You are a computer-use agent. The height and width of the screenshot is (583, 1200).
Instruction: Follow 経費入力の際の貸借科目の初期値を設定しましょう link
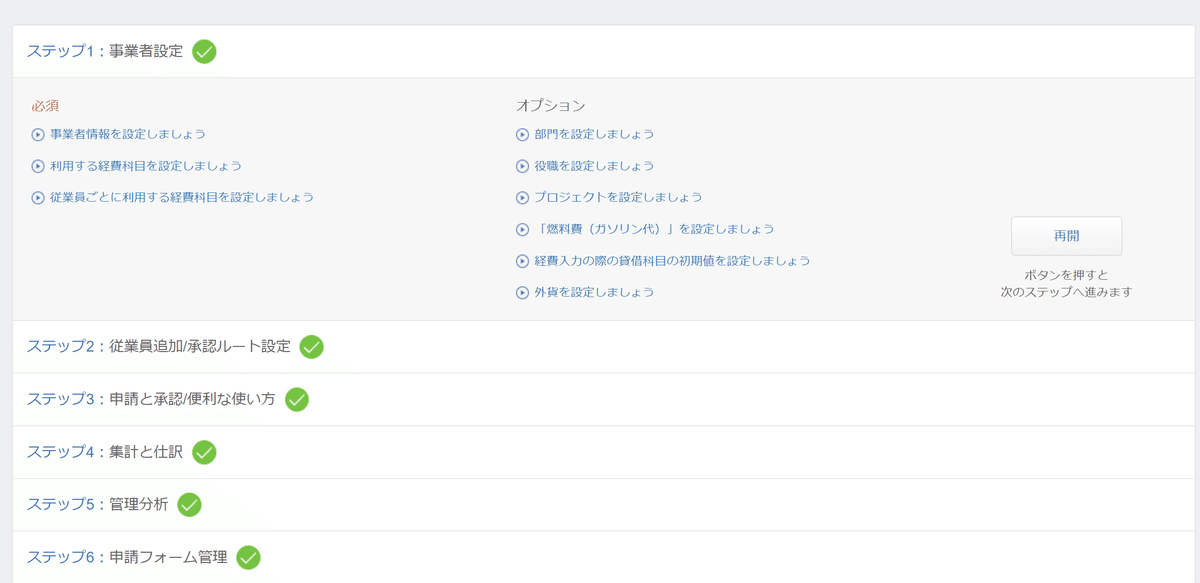(672, 261)
